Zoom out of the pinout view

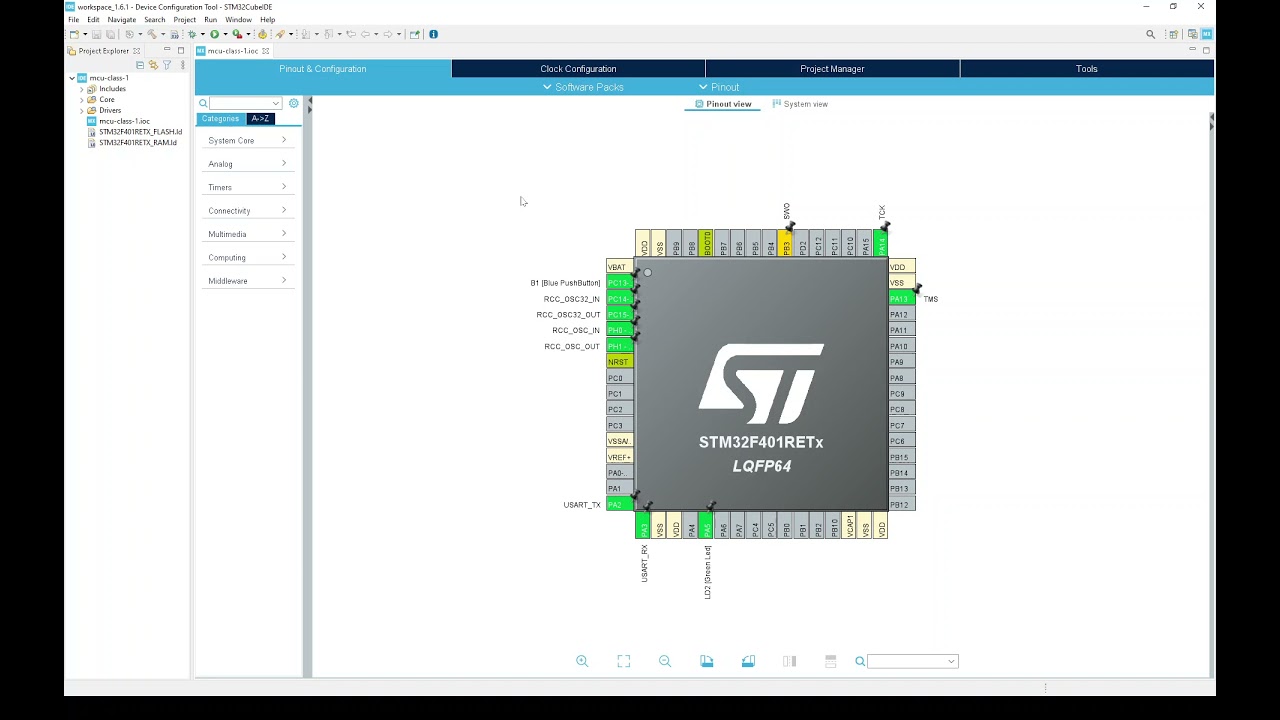665,661
